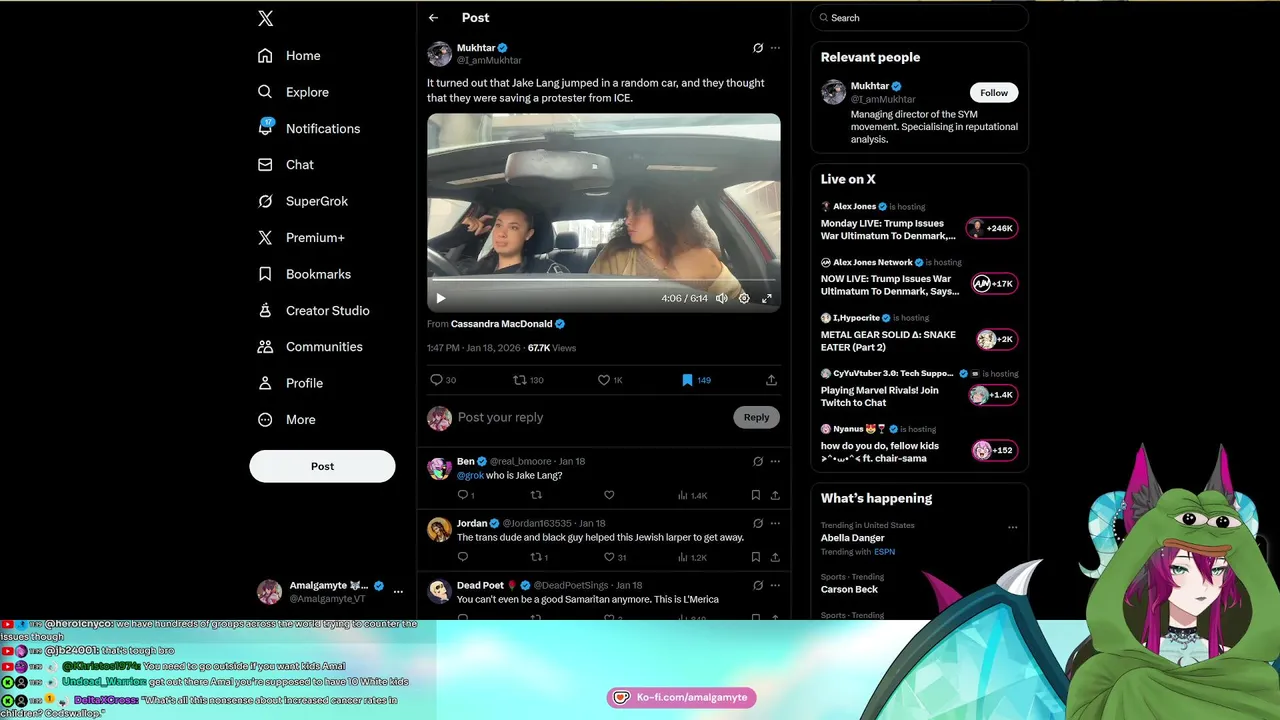Click the @grok mention in Ben's reply
Viewport: 1280px width, 720px height.
point(470,476)
